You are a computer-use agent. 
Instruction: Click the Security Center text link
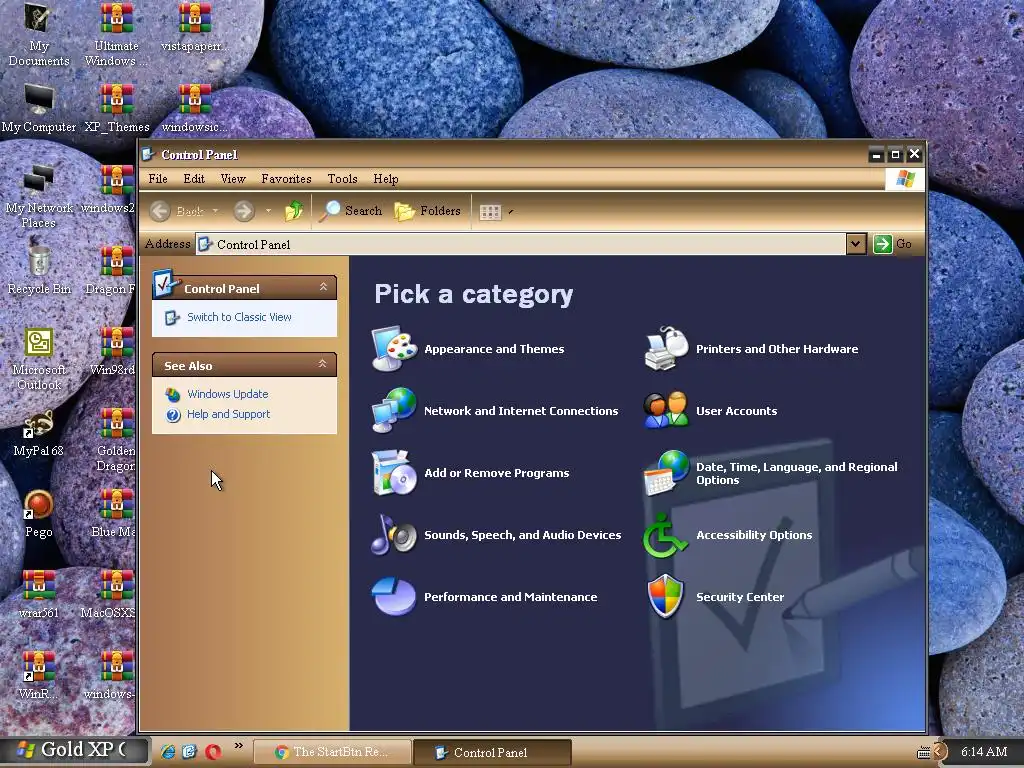(740, 596)
